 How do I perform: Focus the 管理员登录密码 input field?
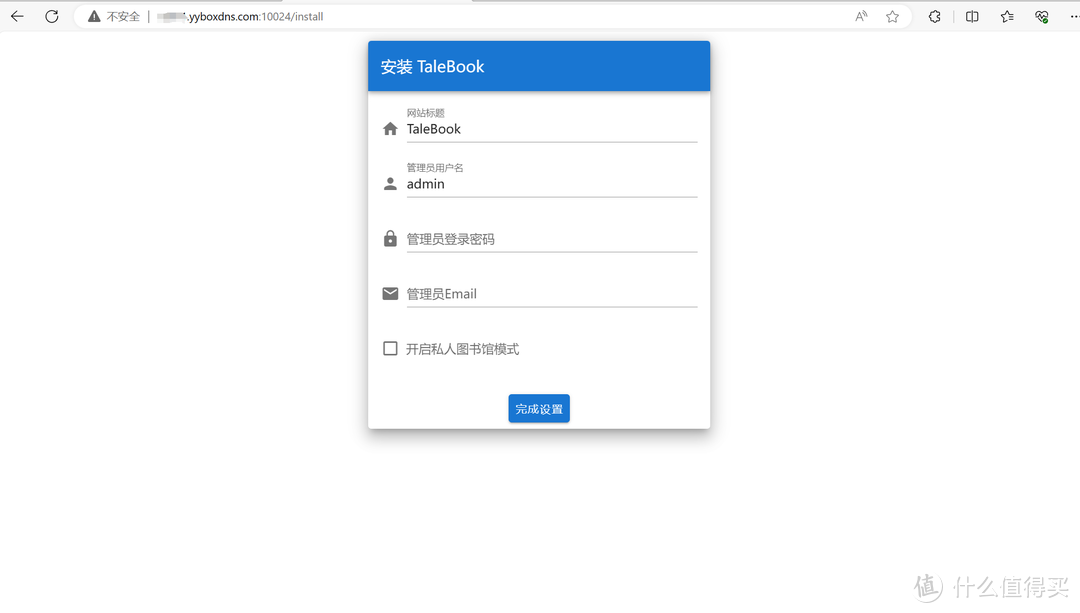point(552,239)
